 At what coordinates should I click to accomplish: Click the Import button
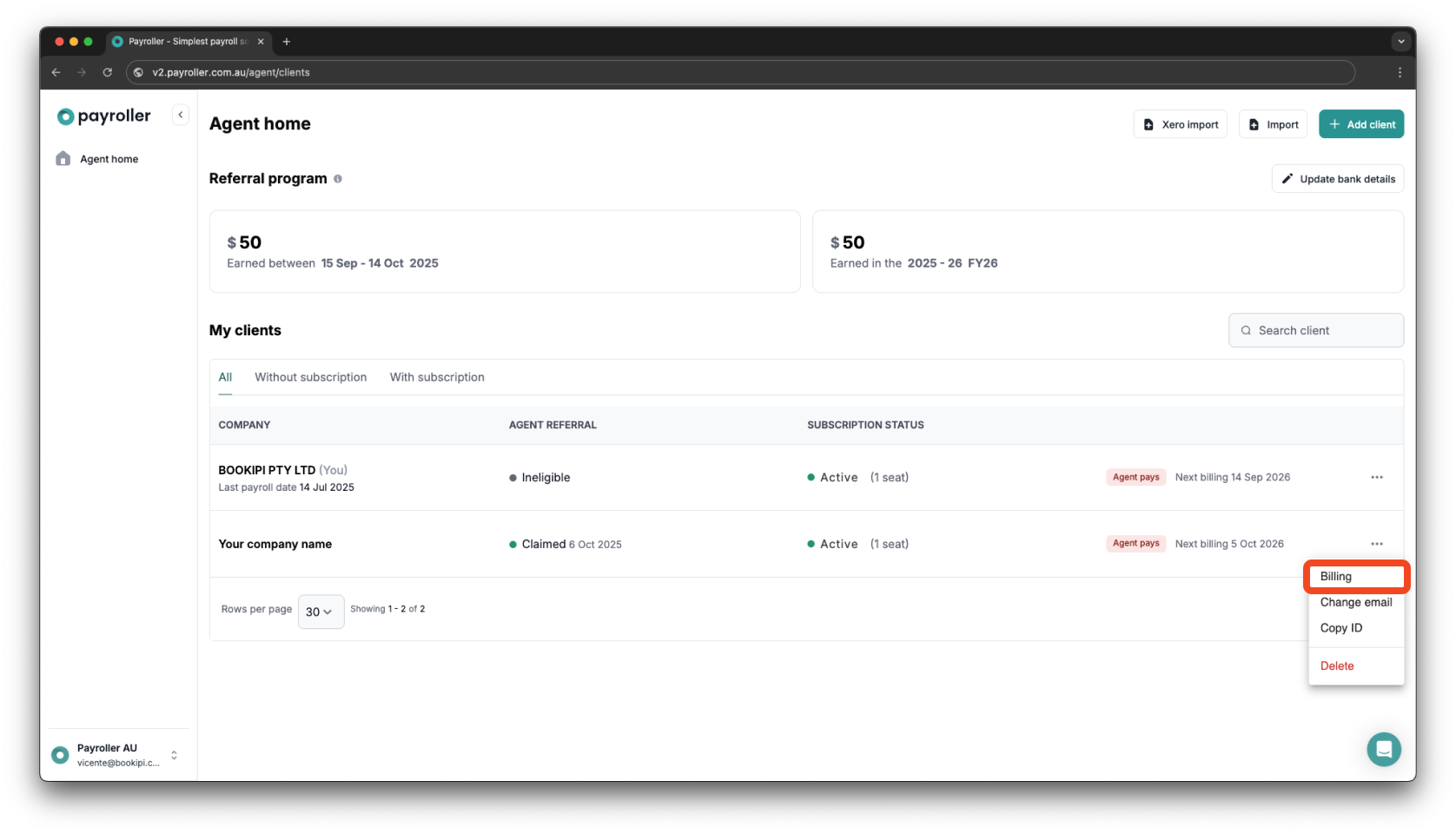(x=1272, y=123)
